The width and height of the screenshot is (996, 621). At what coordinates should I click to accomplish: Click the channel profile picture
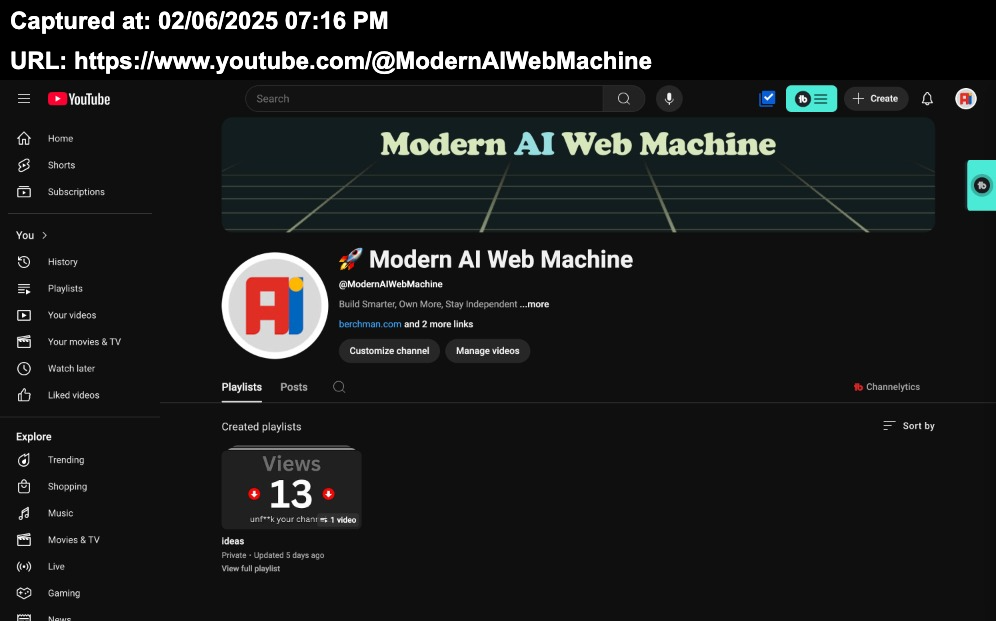tap(274, 305)
